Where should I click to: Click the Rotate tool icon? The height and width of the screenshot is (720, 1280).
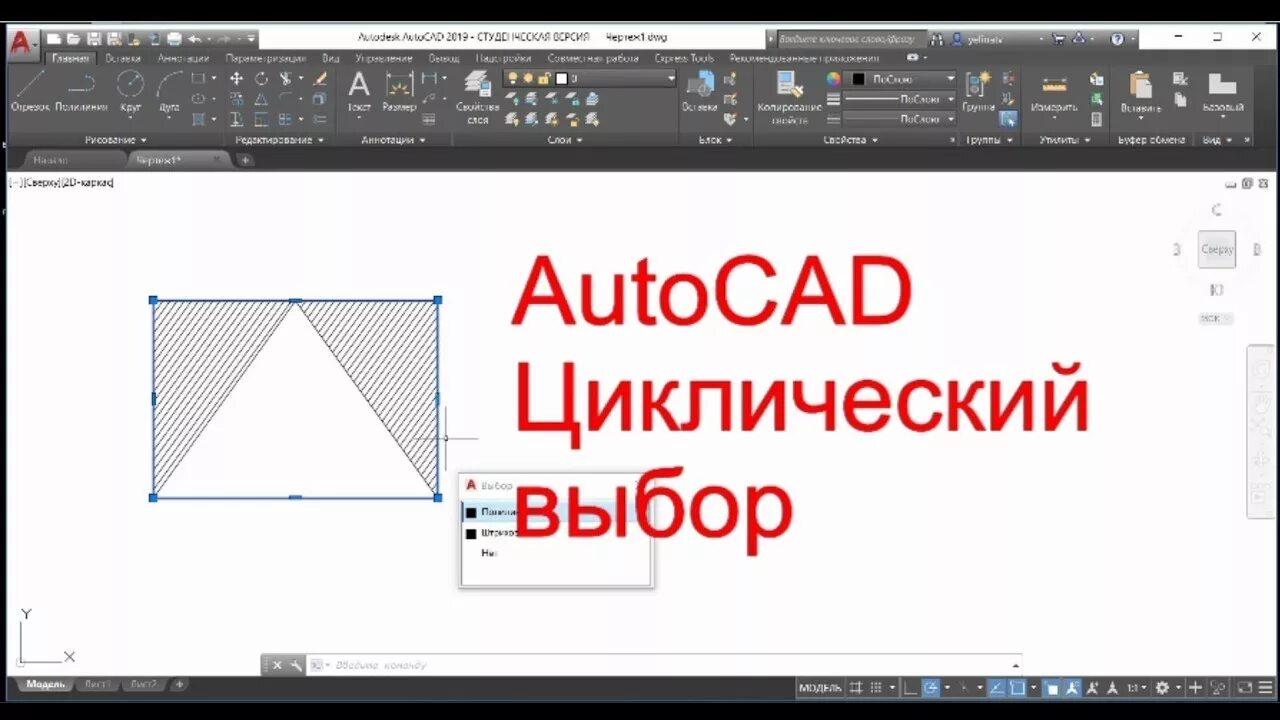coord(261,79)
